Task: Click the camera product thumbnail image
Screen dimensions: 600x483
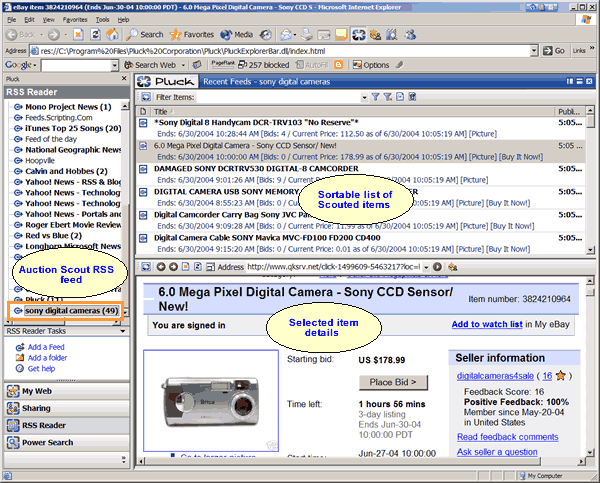Action: click(x=211, y=401)
